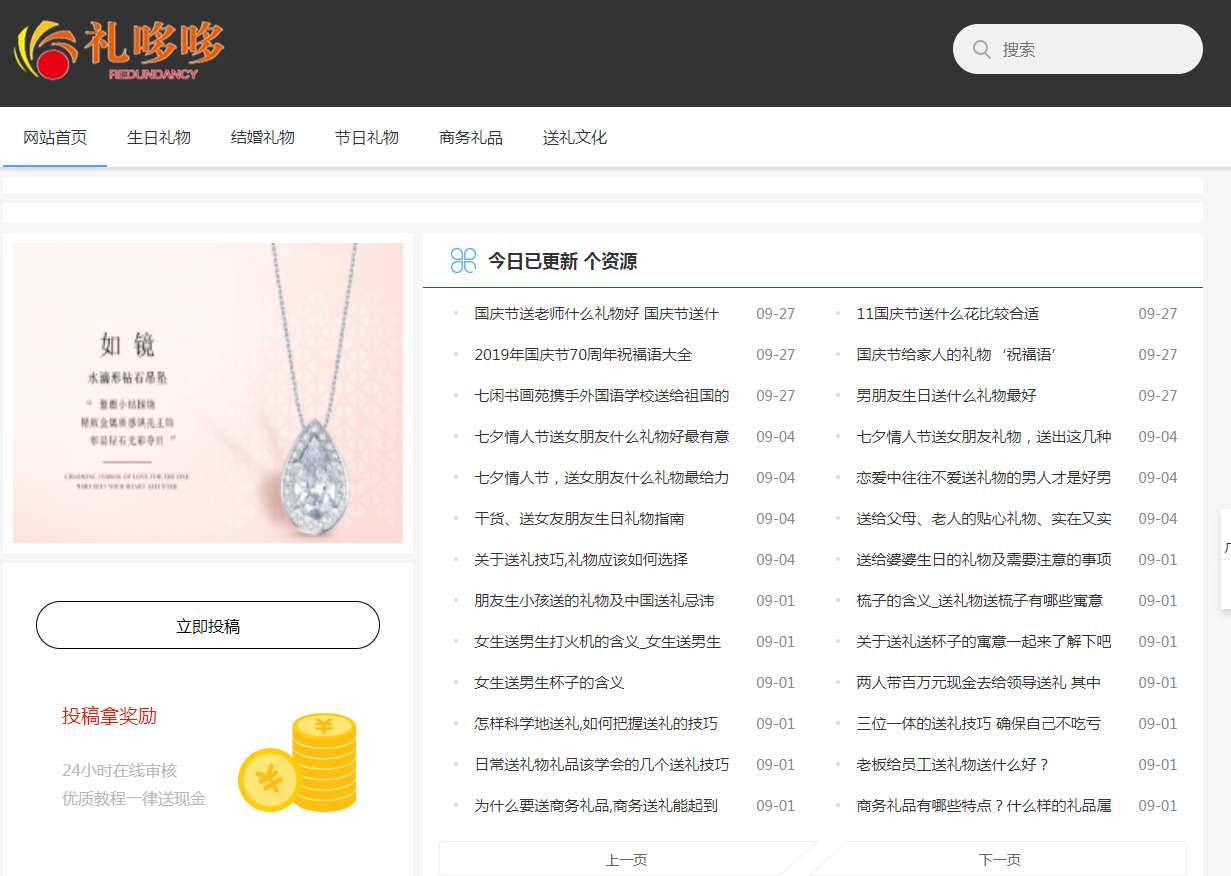This screenshot has width=1231, height=876.
Task: Click the 礼哆哆 site logo
Action: pos(118,51)
